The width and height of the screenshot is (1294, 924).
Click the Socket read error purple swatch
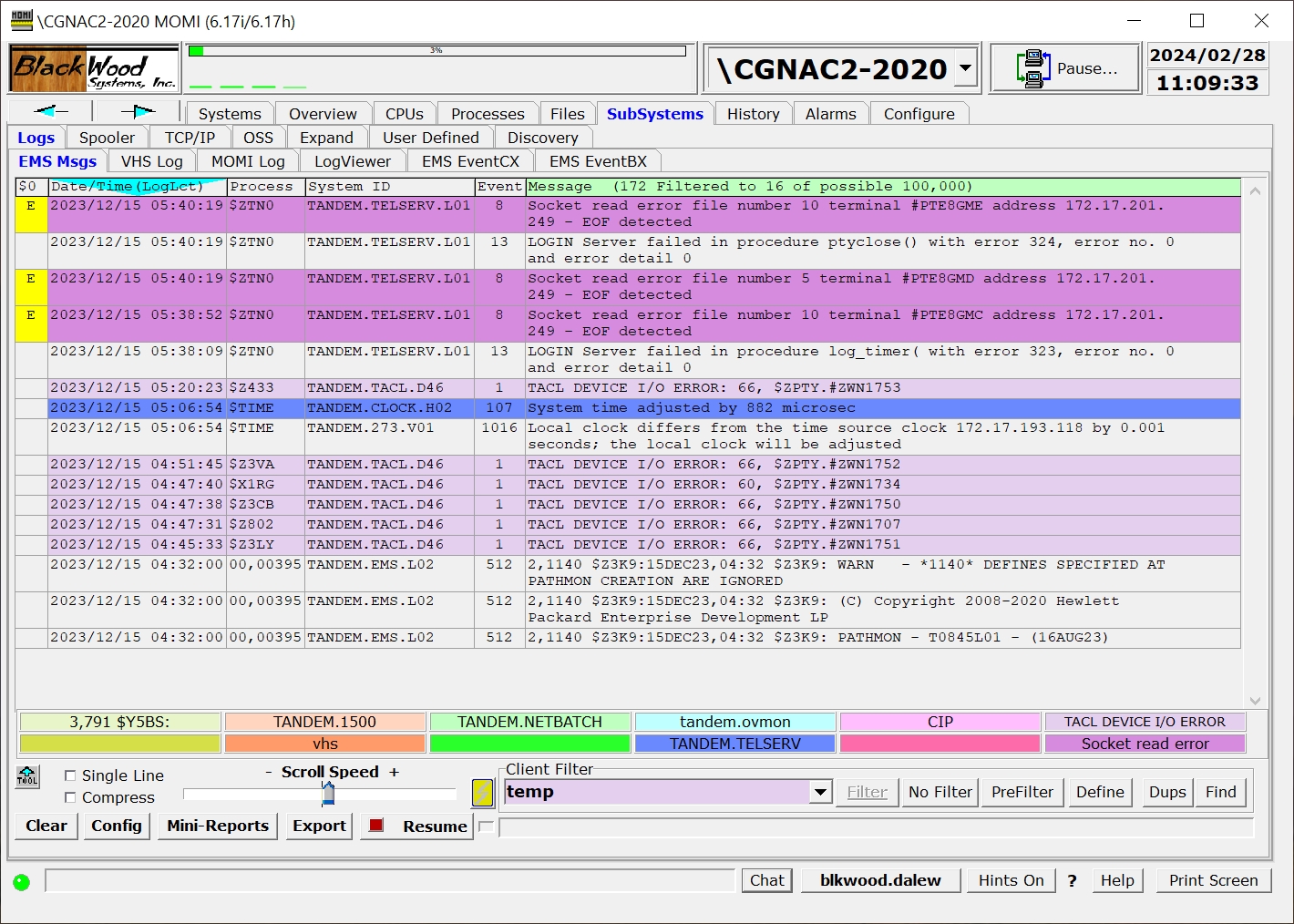pos(1145,744)
